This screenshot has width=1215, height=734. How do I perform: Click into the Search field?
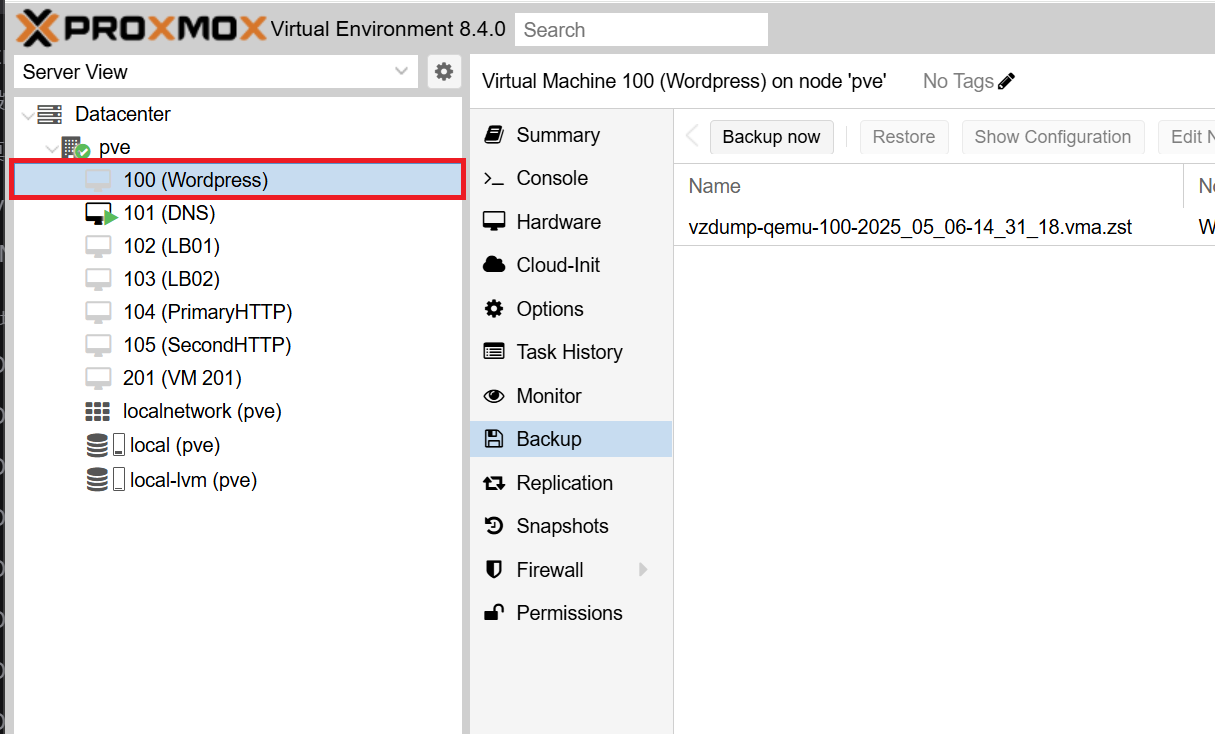click(641, 30)
